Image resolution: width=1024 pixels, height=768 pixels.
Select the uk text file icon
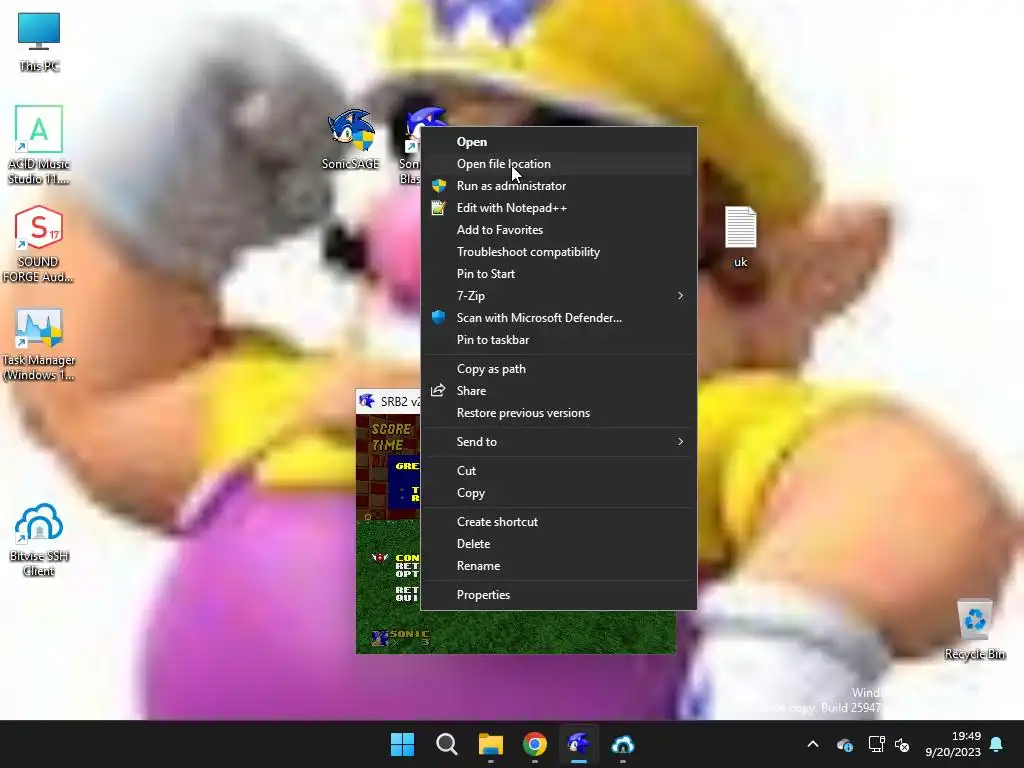[740, 236]
